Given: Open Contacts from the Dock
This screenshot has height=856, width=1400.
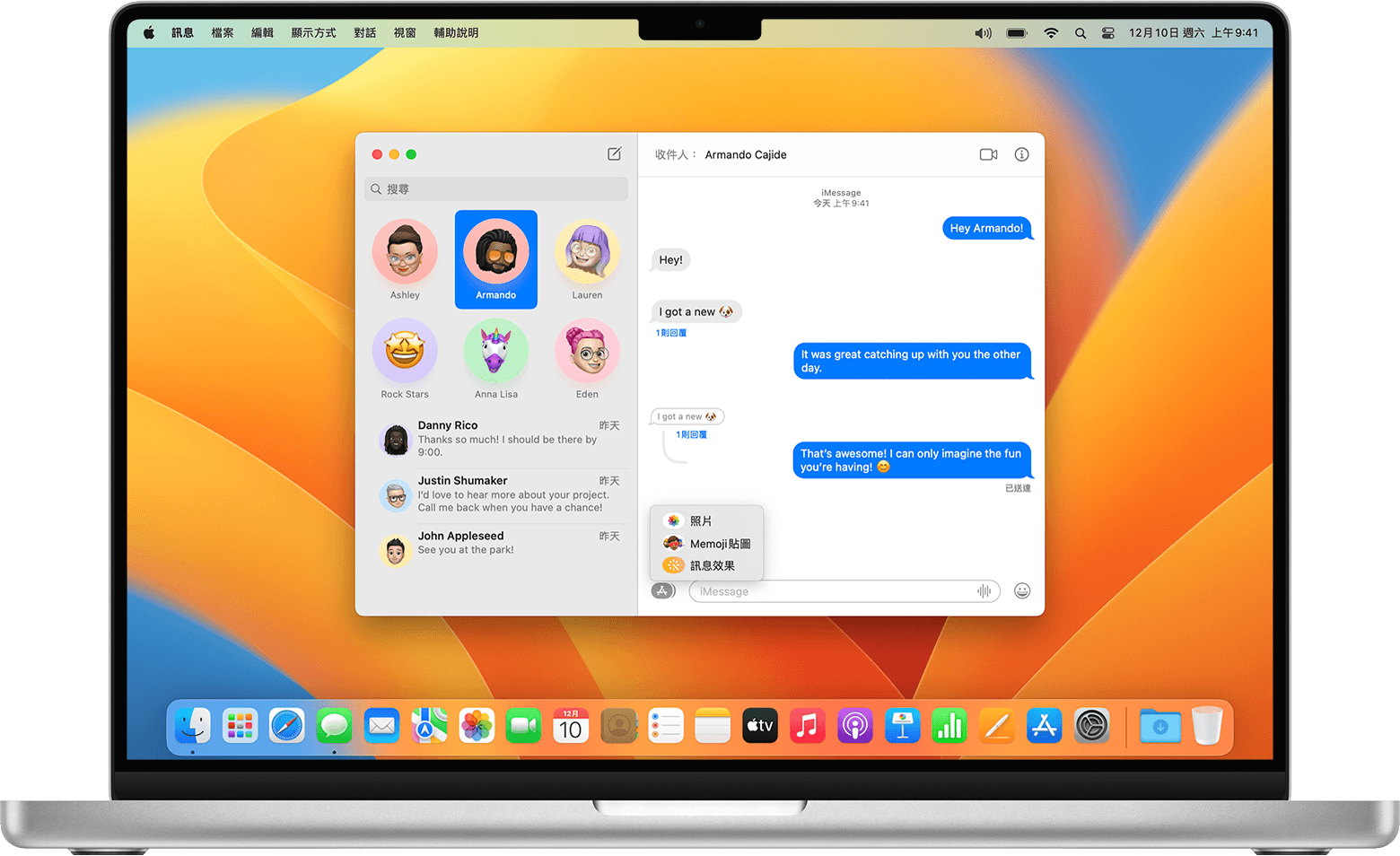Looking at the screenshot, I should click(618, 725).
